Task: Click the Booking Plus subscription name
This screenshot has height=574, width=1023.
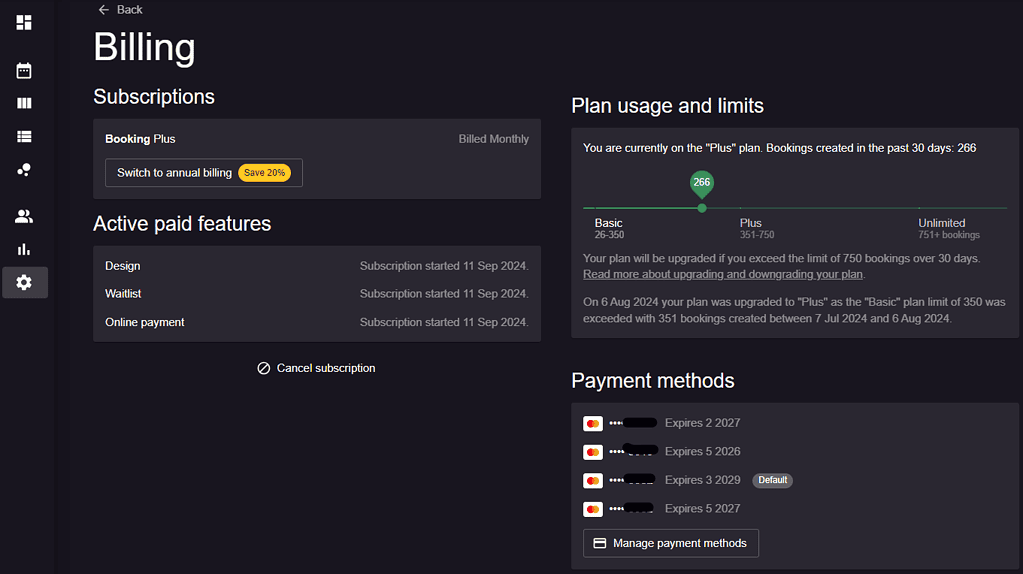Action: pos(140,139)
